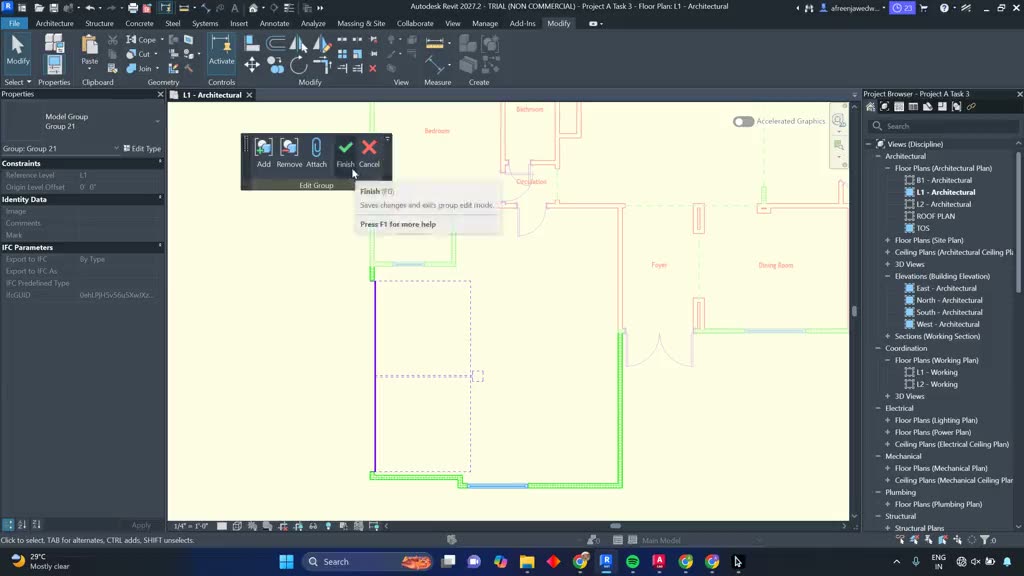Expand Sections (Working Section) node
Viewport: 1024px width, 576px height.
click(x=888, y=336)
